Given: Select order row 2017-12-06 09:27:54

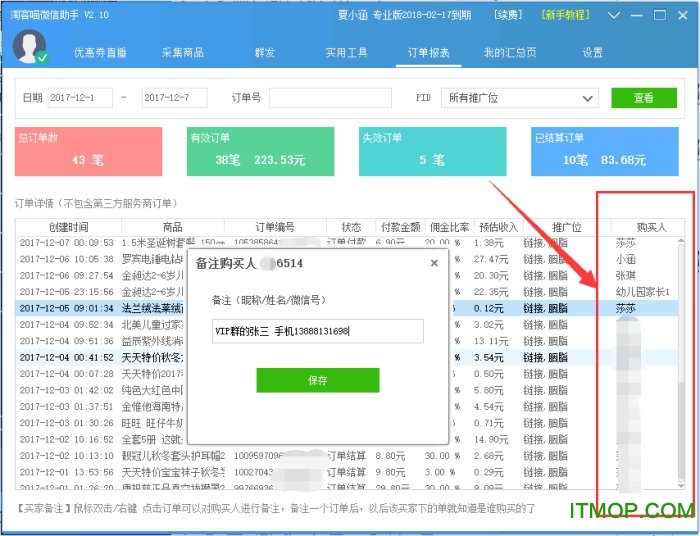Looking at the screenshot, I should point(346,275).
